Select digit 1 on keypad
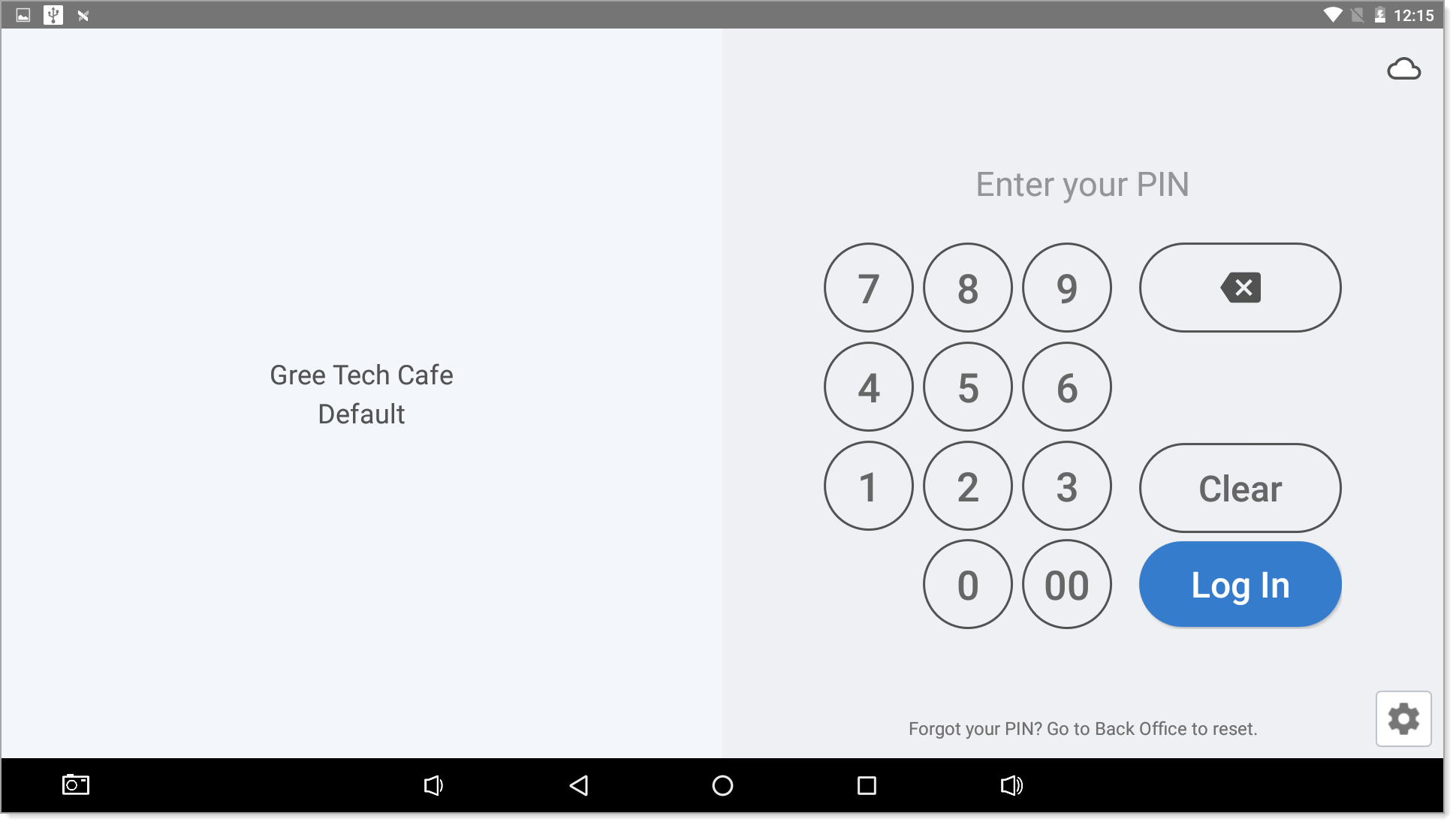Viewport: 1456px width, 825px height. coord(867,486)
